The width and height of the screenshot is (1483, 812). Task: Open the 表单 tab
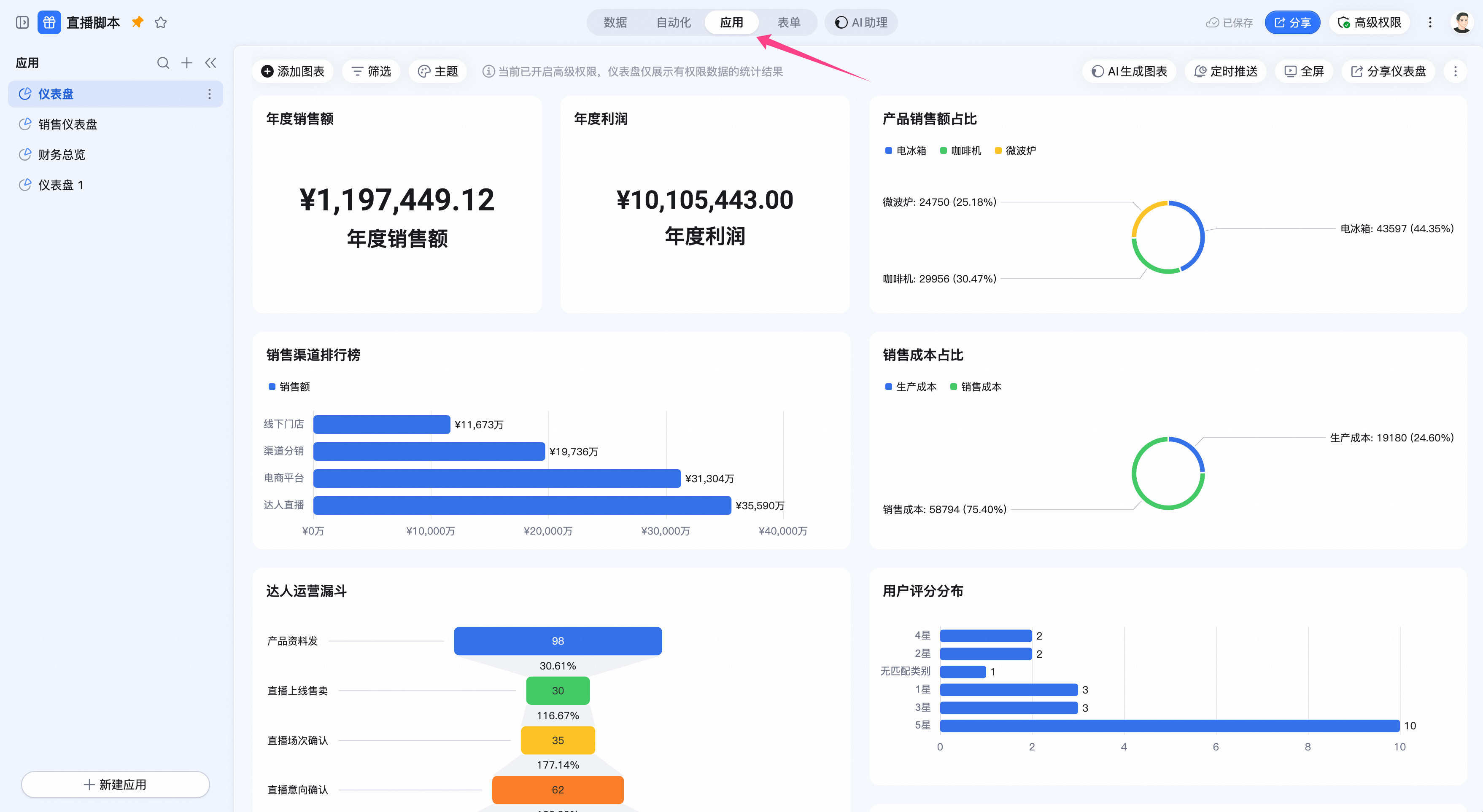tap(789, 22)
